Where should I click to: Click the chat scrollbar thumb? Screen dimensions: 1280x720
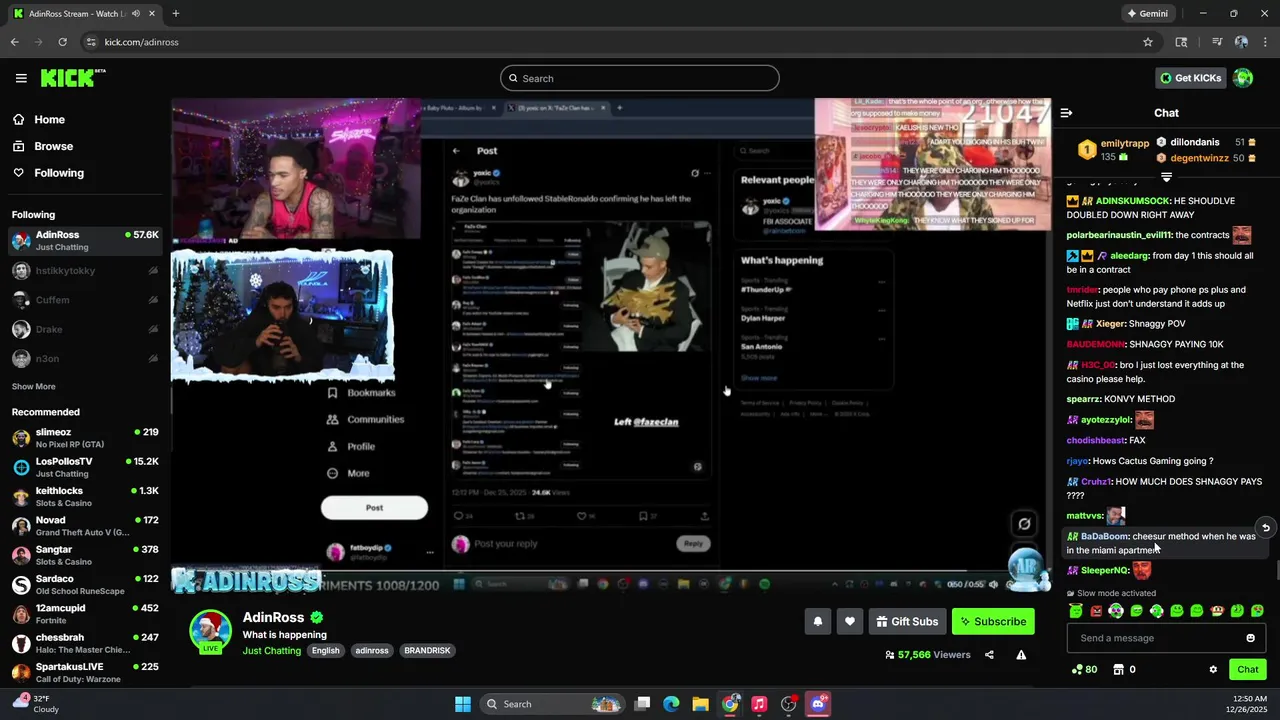pyautogui.click(x=1277, y=571)
